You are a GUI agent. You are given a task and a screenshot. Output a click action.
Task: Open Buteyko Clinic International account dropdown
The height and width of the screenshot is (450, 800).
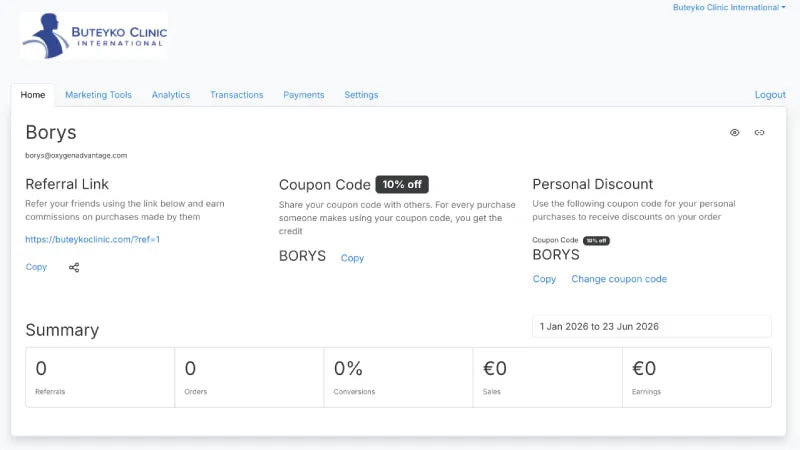tap(729, 8)
